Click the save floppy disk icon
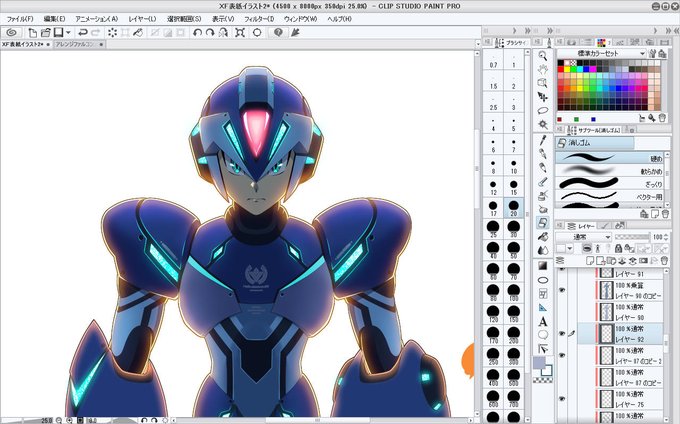Image resolution: width=680 pixels, height=424 pixels. pyautogui.click(x=58, y=33)
